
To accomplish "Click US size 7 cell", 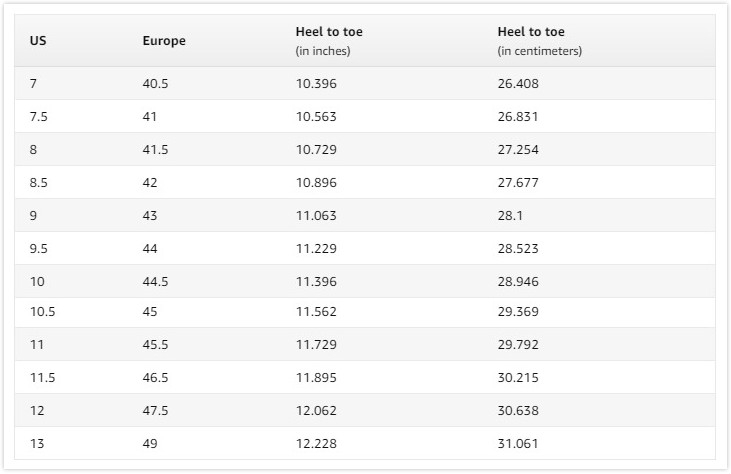I will click(x=34, y=84).
